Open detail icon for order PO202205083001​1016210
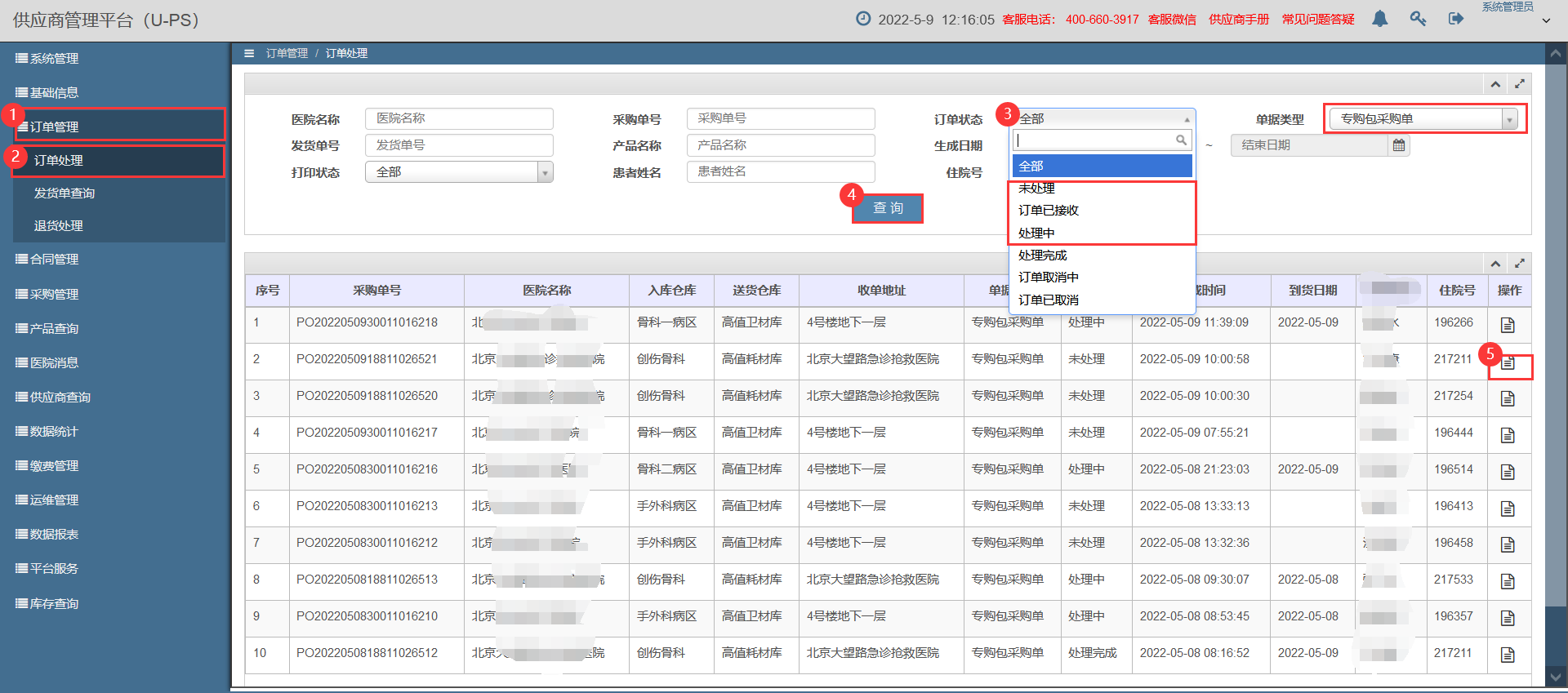The width and height of the screenshot is (1568, 693). [1508, 618]
